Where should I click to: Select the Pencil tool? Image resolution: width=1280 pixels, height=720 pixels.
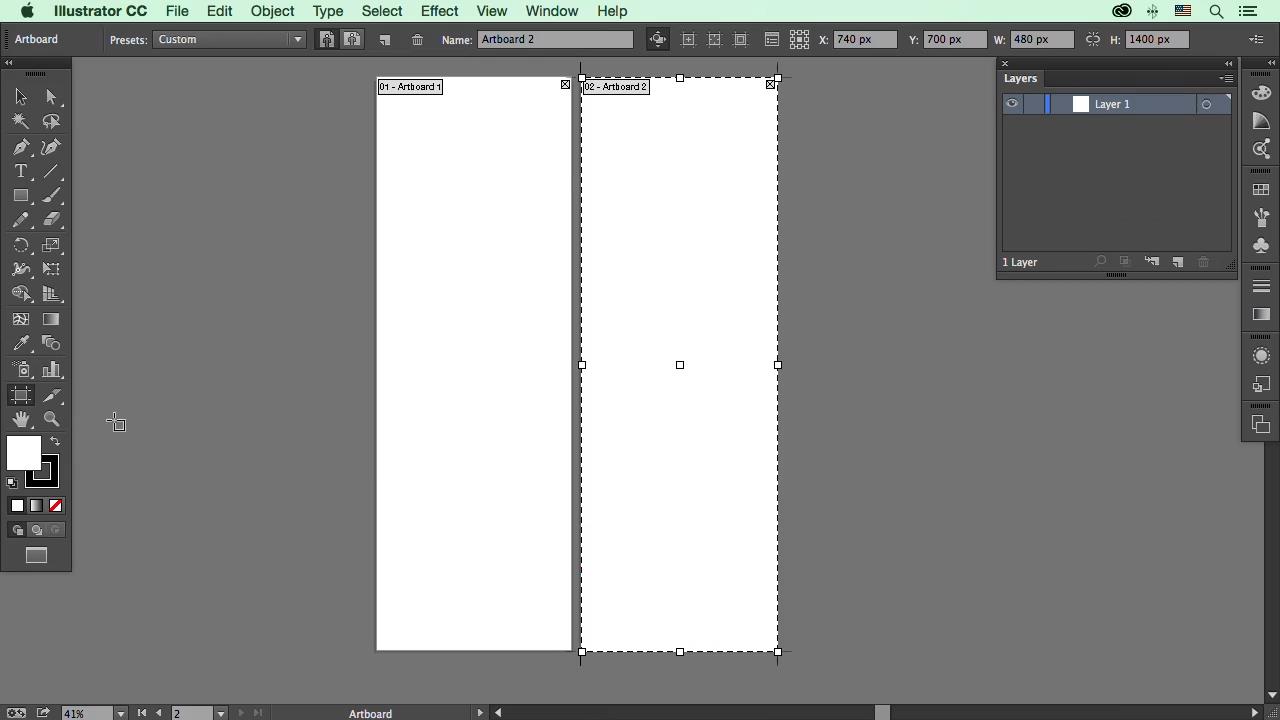coord(21,220)
